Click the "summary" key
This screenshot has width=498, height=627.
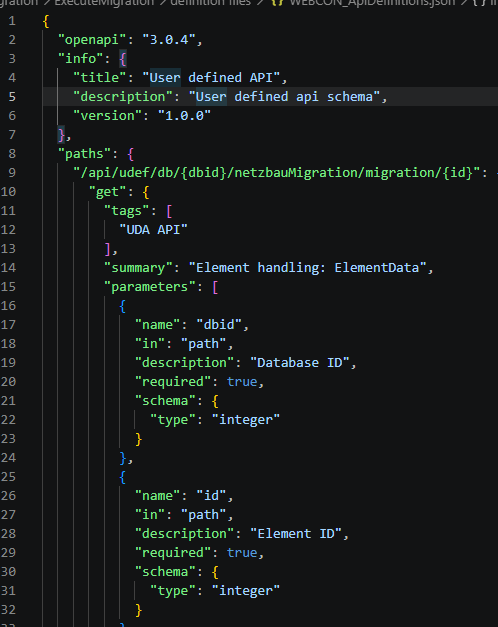(138, 268)
